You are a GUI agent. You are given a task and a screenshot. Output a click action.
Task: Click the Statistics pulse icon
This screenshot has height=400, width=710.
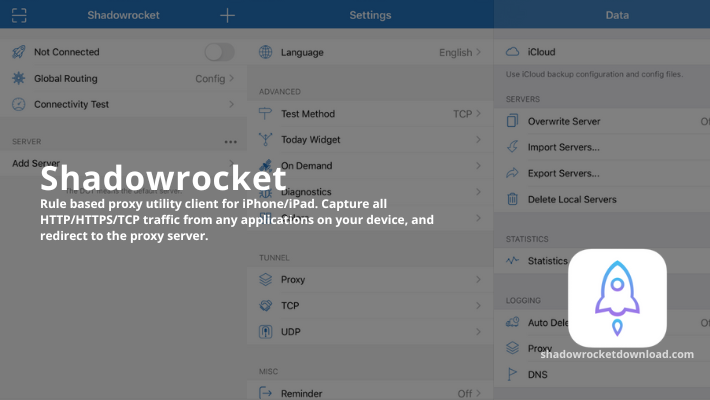[x=512, y=260]
